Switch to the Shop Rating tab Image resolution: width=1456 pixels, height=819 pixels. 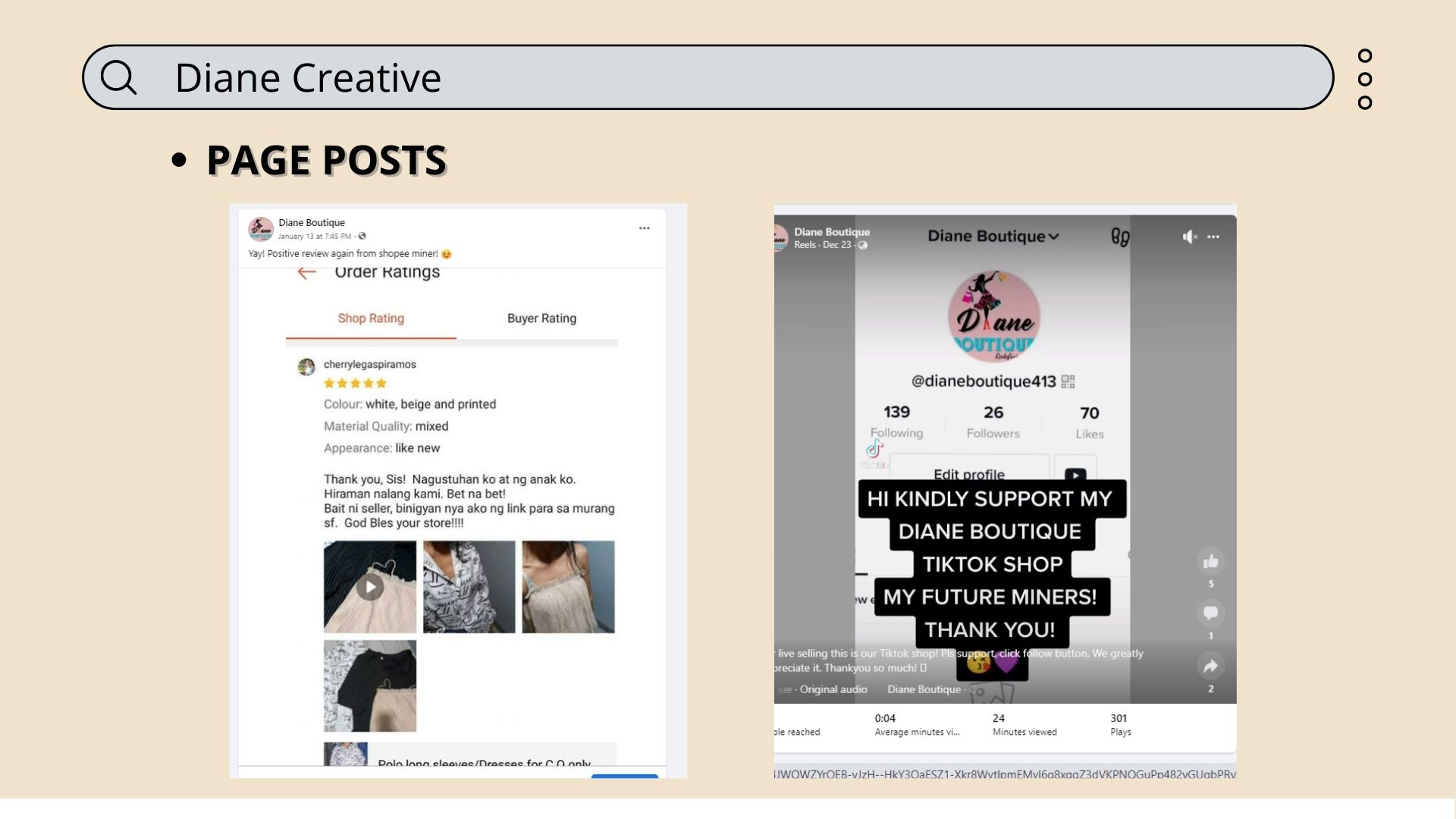(371, 318)
